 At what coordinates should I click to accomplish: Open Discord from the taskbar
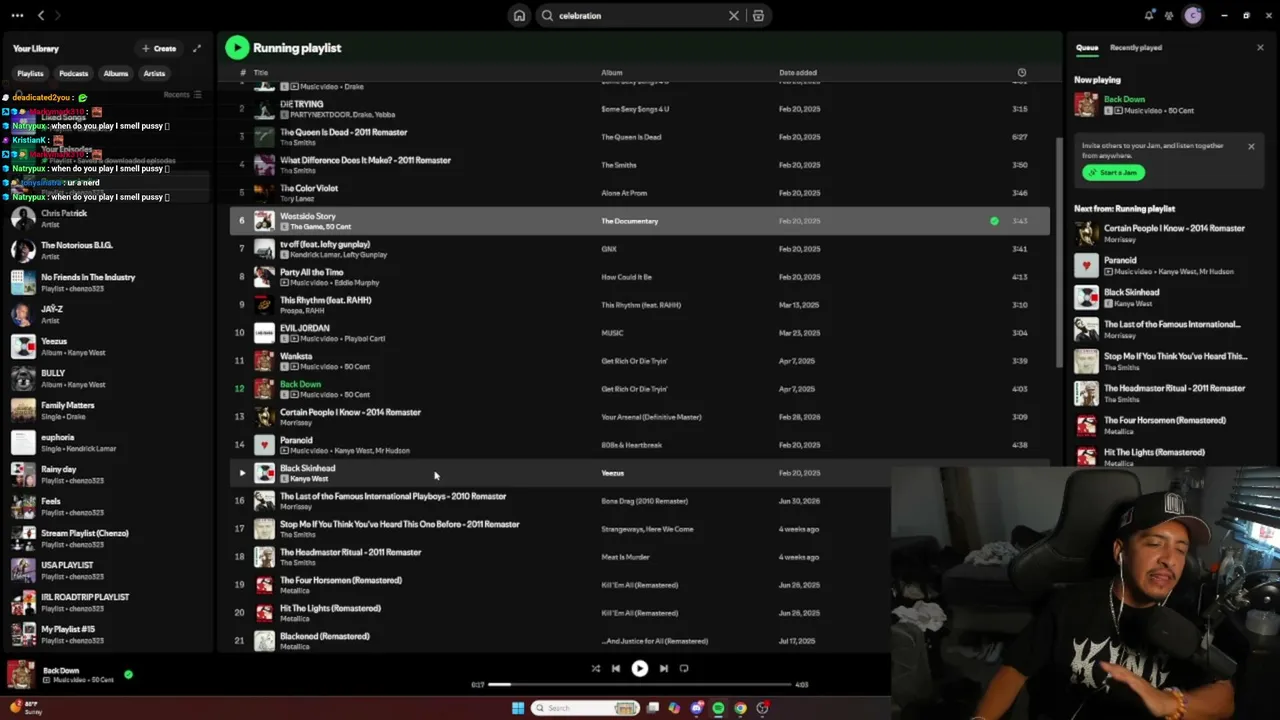697,708
